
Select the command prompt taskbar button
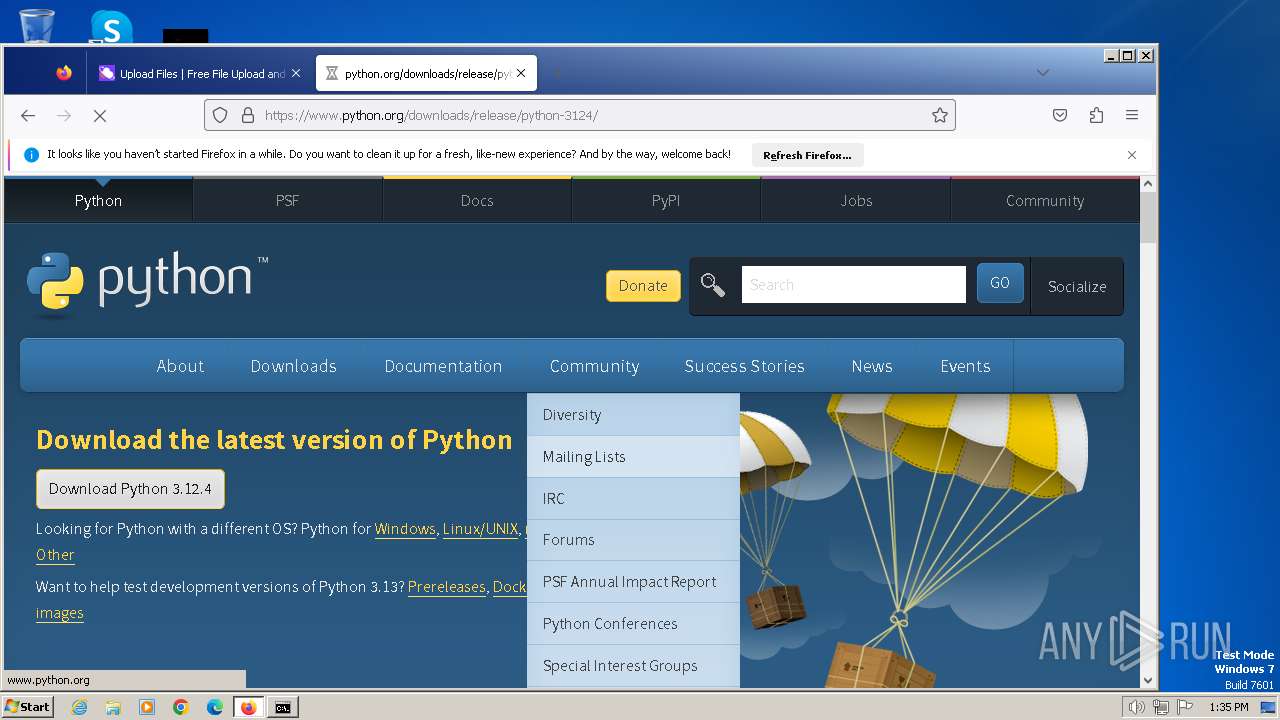(283, 707)
